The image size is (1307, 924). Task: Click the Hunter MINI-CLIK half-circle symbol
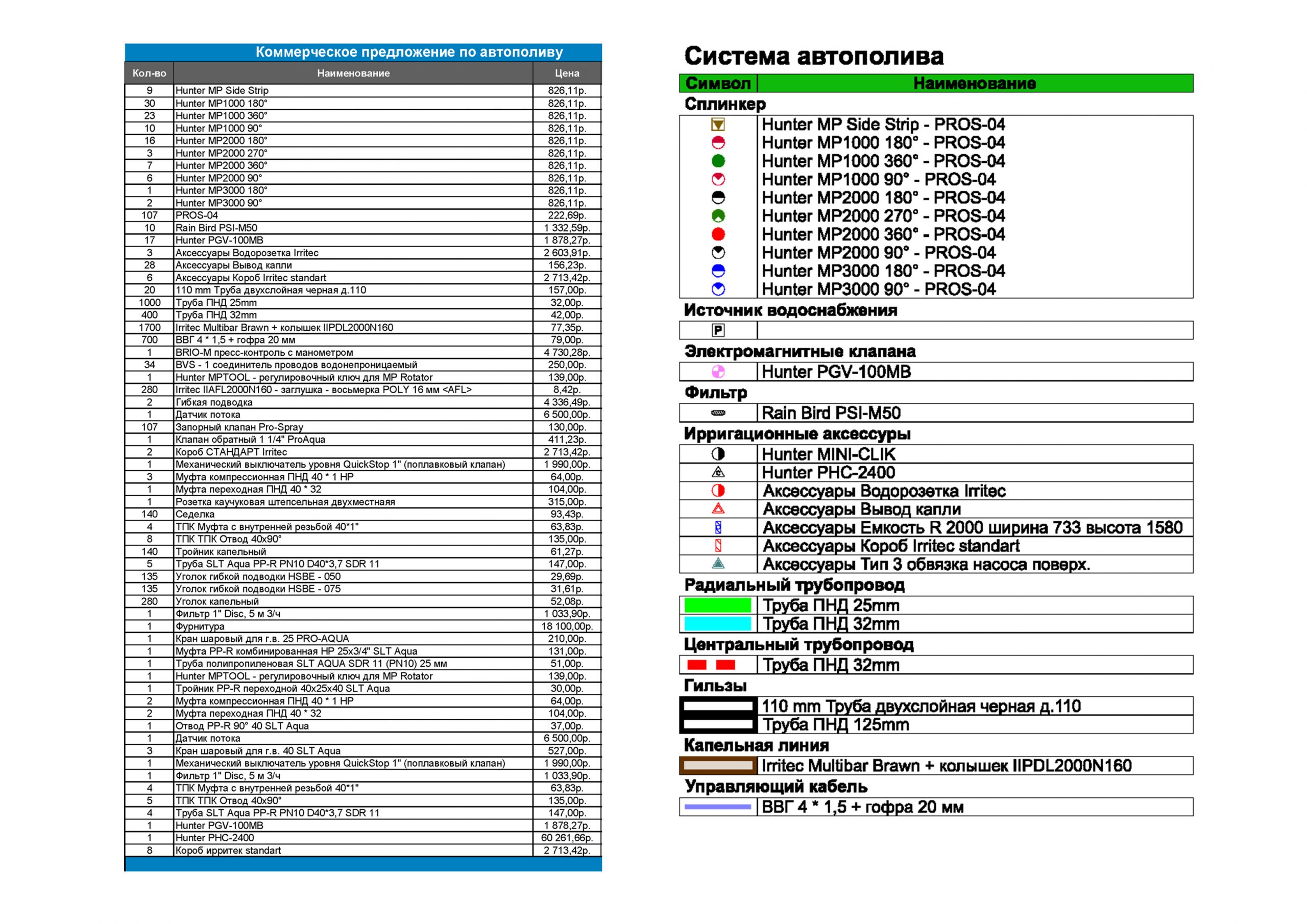[718, 454]
